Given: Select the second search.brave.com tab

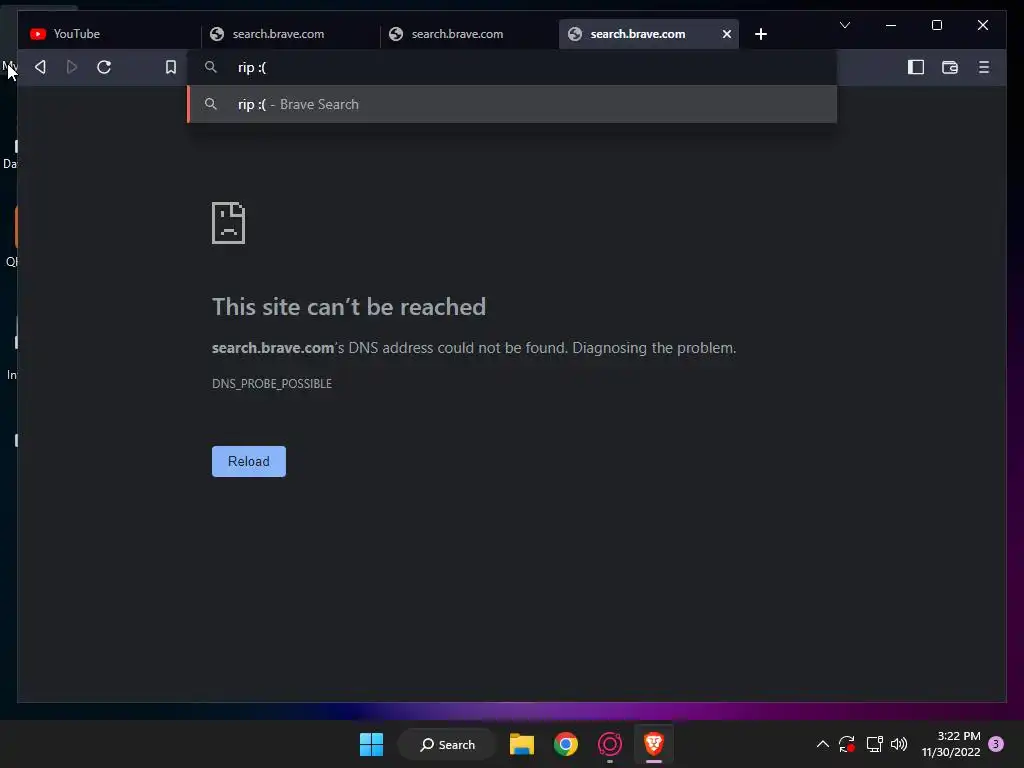Looking at the screenshot, I should [470, 34].
